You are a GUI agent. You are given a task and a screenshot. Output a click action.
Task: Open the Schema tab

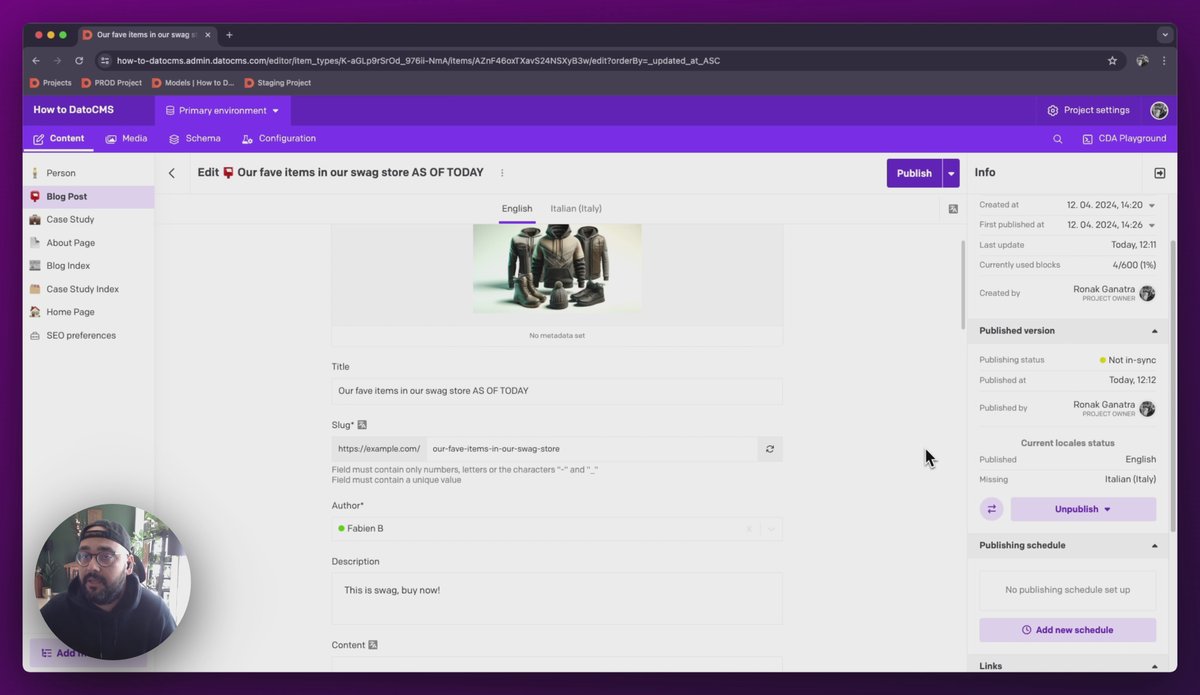[x=195, y=139]
